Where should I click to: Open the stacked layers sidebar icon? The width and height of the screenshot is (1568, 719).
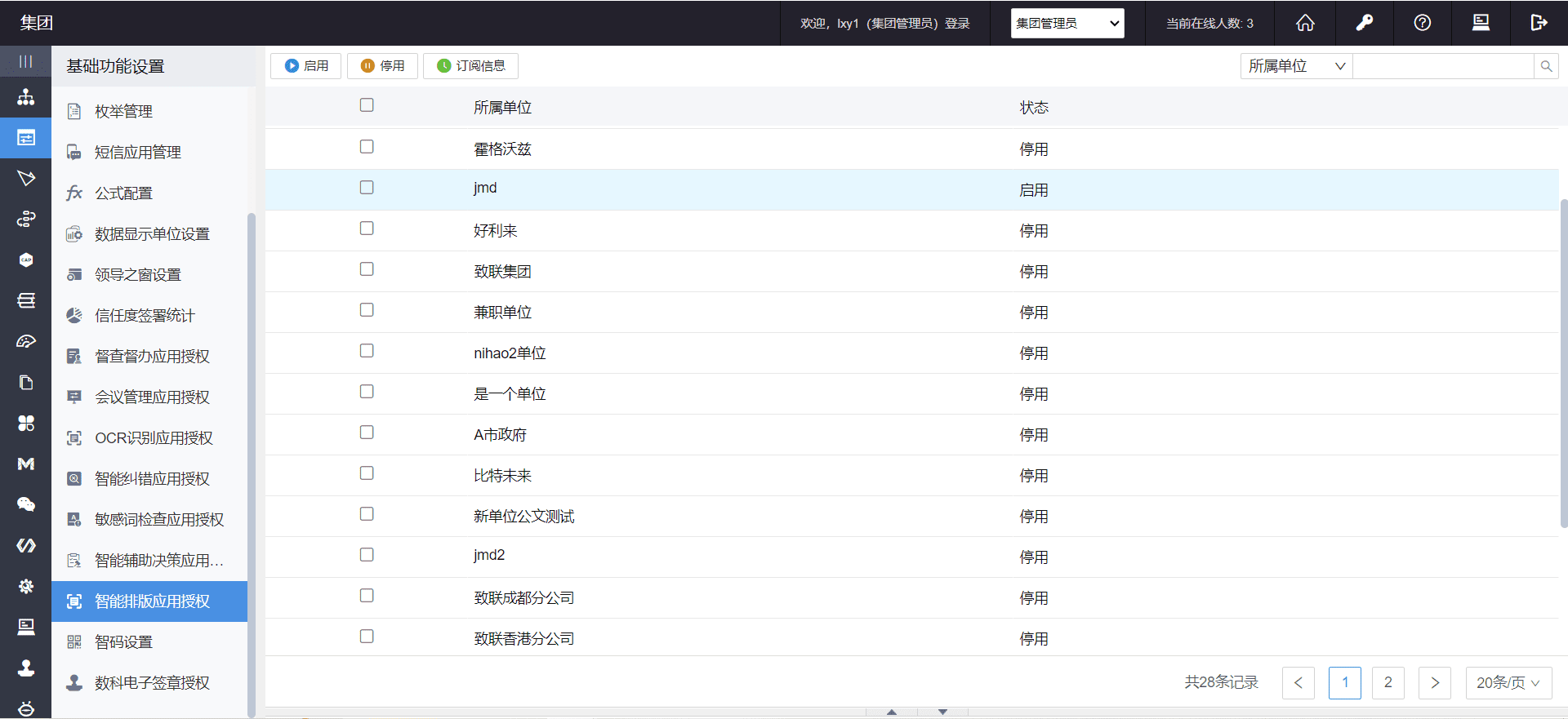[26, 300]
